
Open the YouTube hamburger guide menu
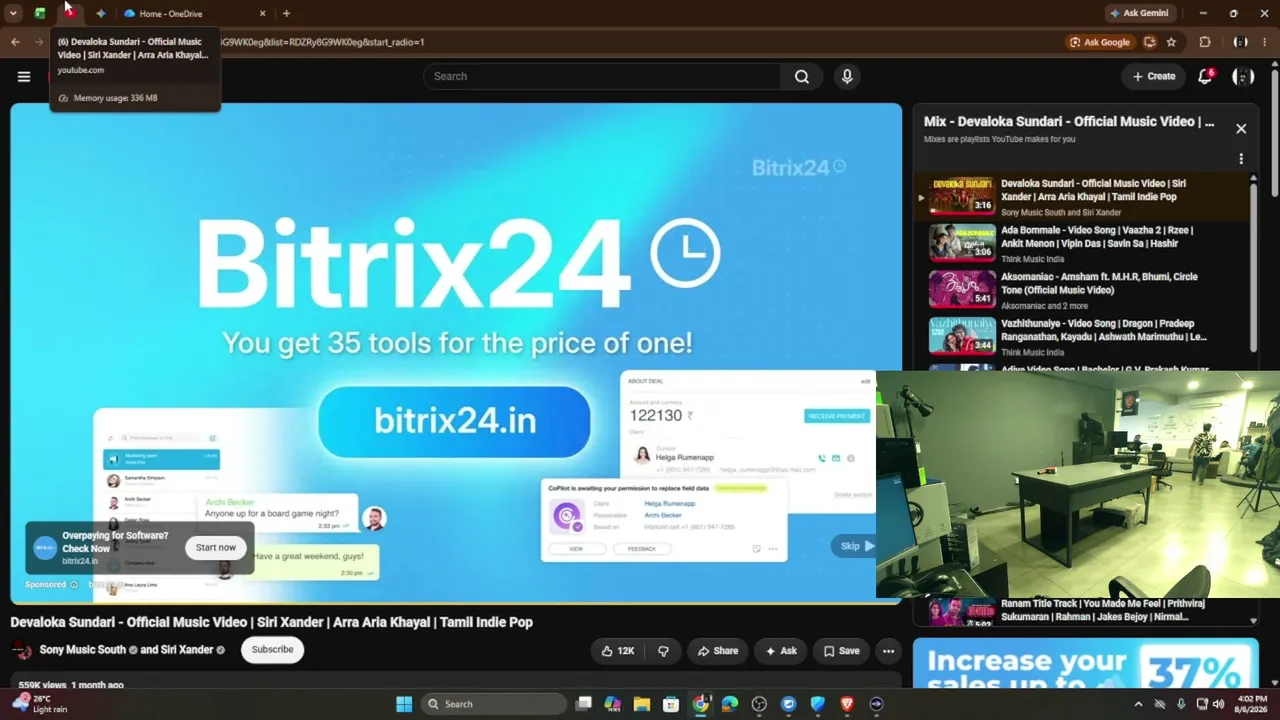24,76
